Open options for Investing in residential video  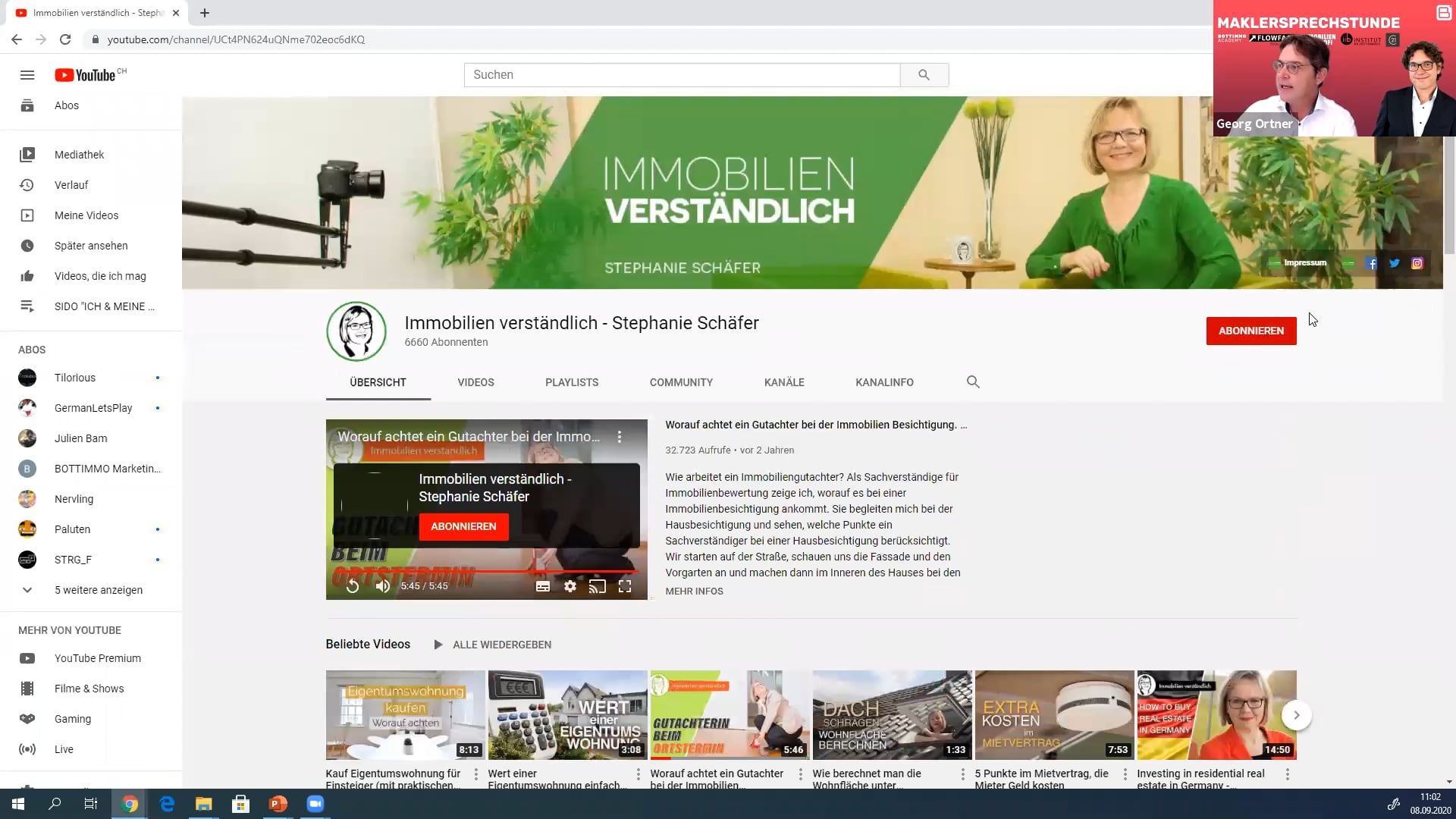pyautogui.click(x=1288, y=774)
